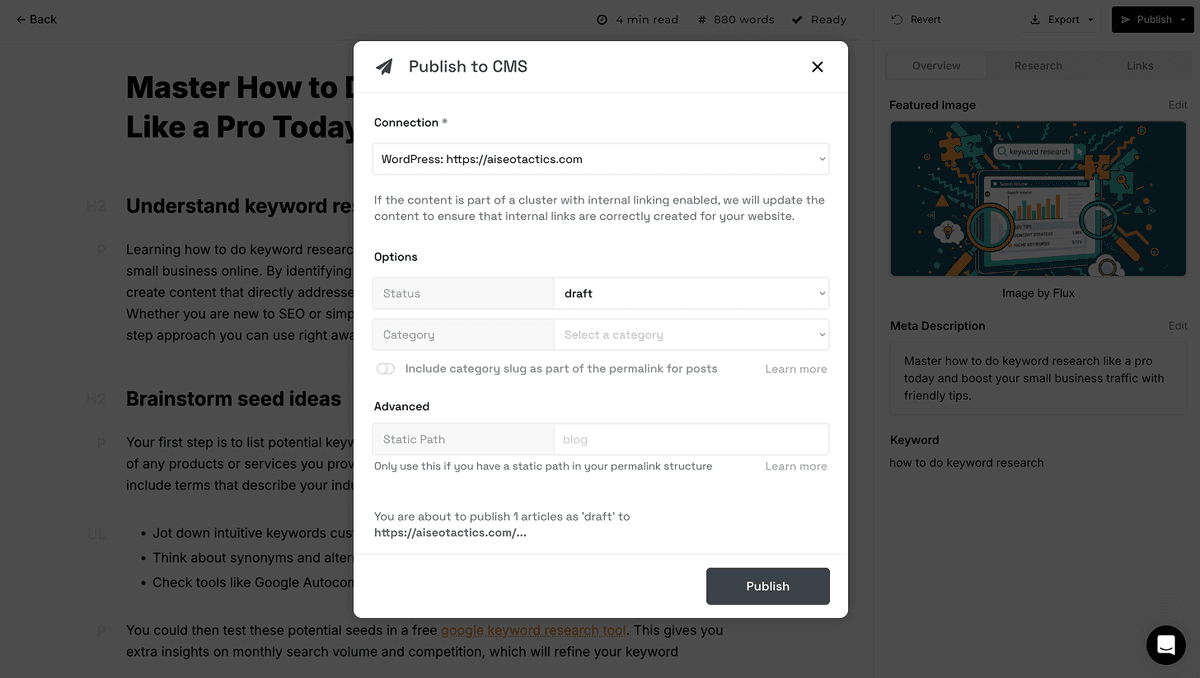The width and height of the screenshot is (1200, 678).
Task: Click the Featured Image thumbnail
Action: click(x=1037, y=198)
